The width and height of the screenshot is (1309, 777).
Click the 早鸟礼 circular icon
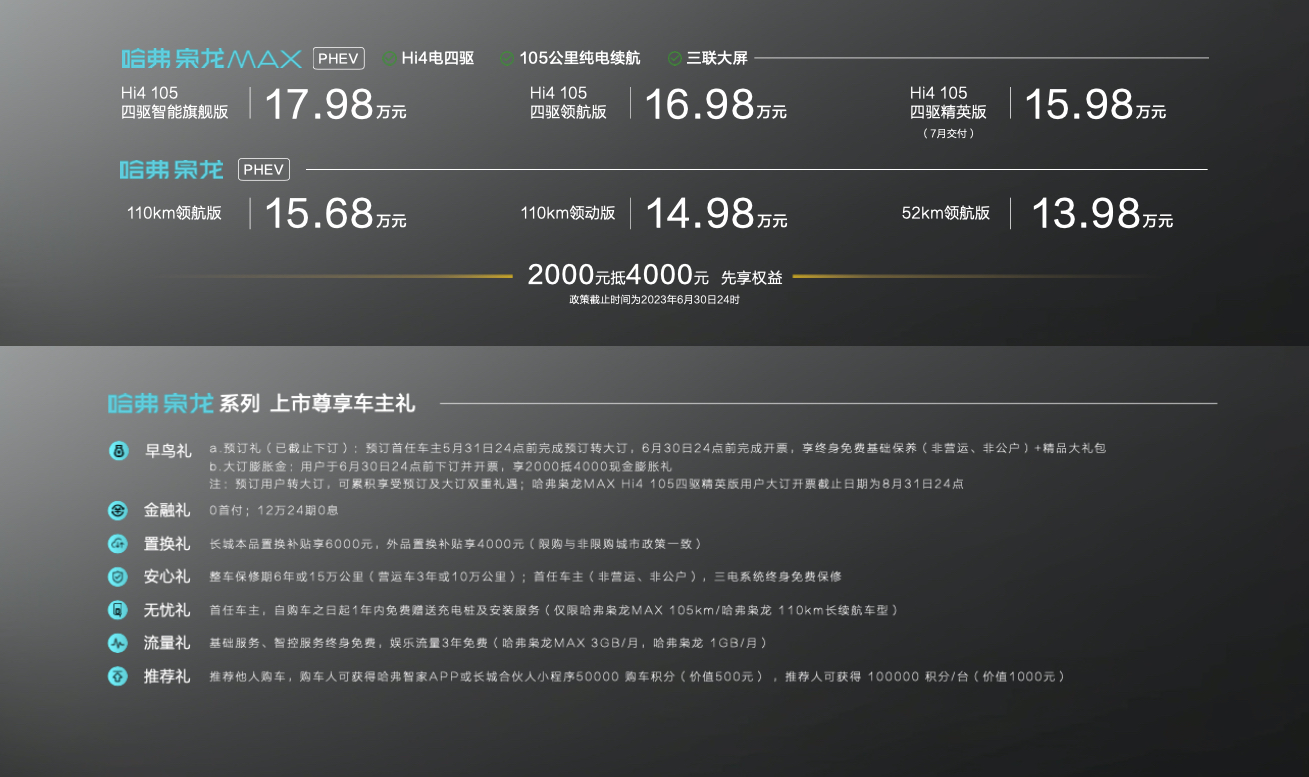pos(118,452)
